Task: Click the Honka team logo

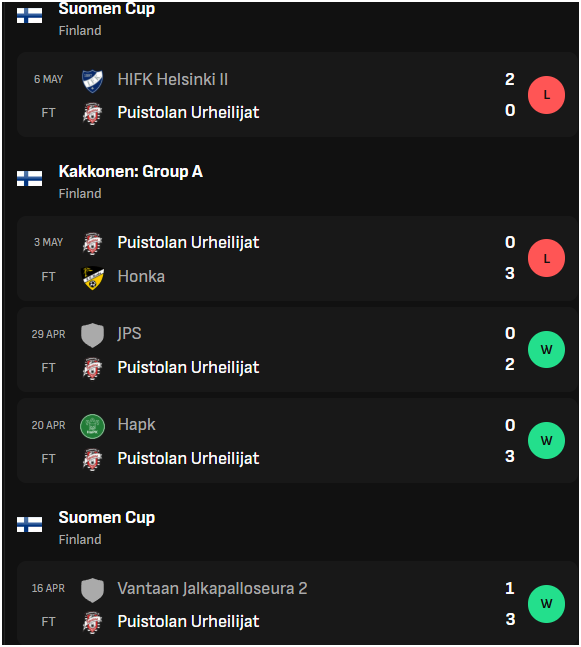Action: [92, 278]
